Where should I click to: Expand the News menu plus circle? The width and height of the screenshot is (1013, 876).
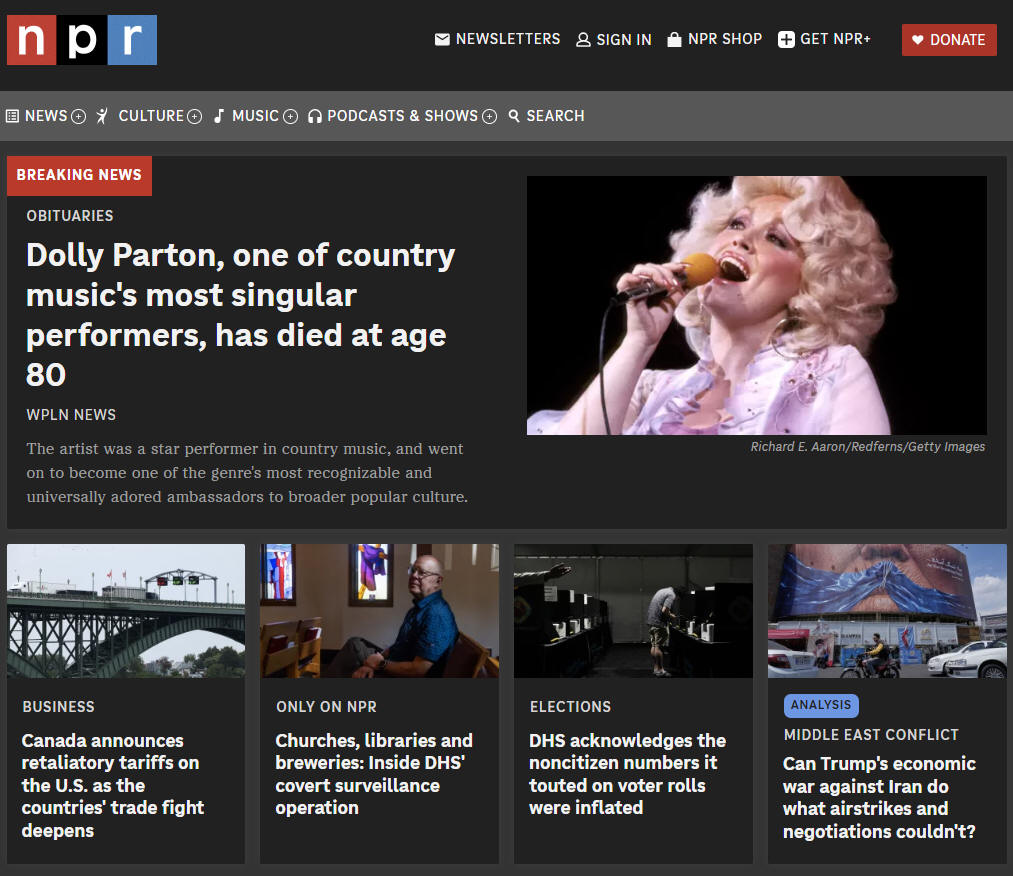pos(78,116)
